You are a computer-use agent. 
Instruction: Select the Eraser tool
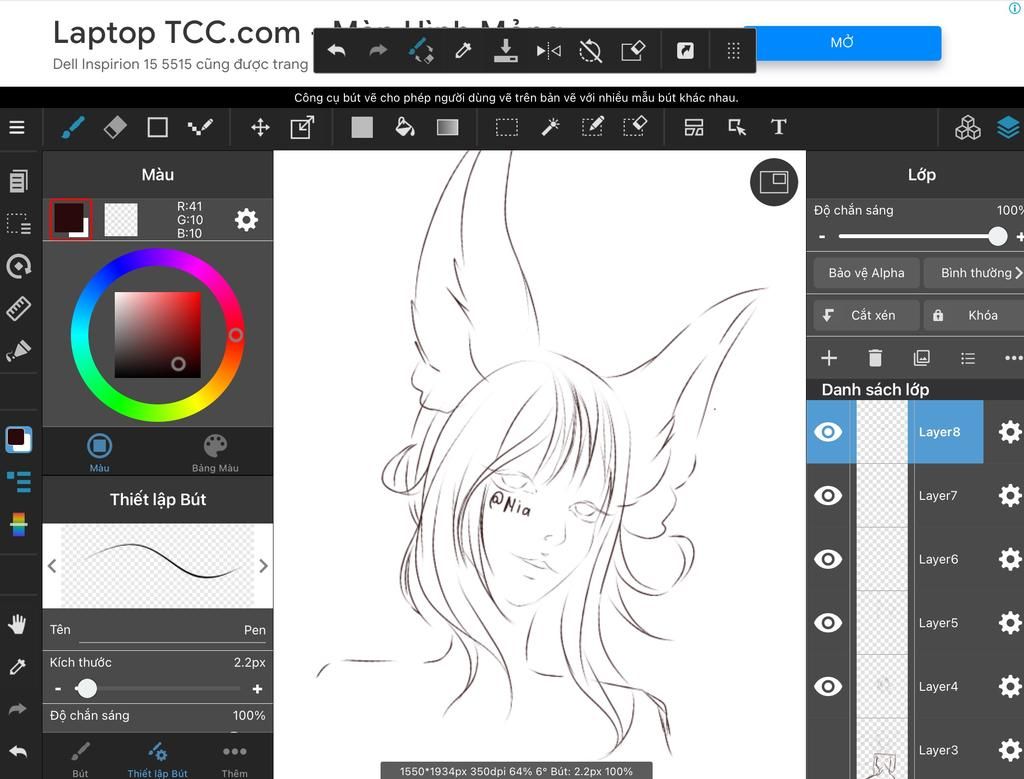click(x=115, y=127)
